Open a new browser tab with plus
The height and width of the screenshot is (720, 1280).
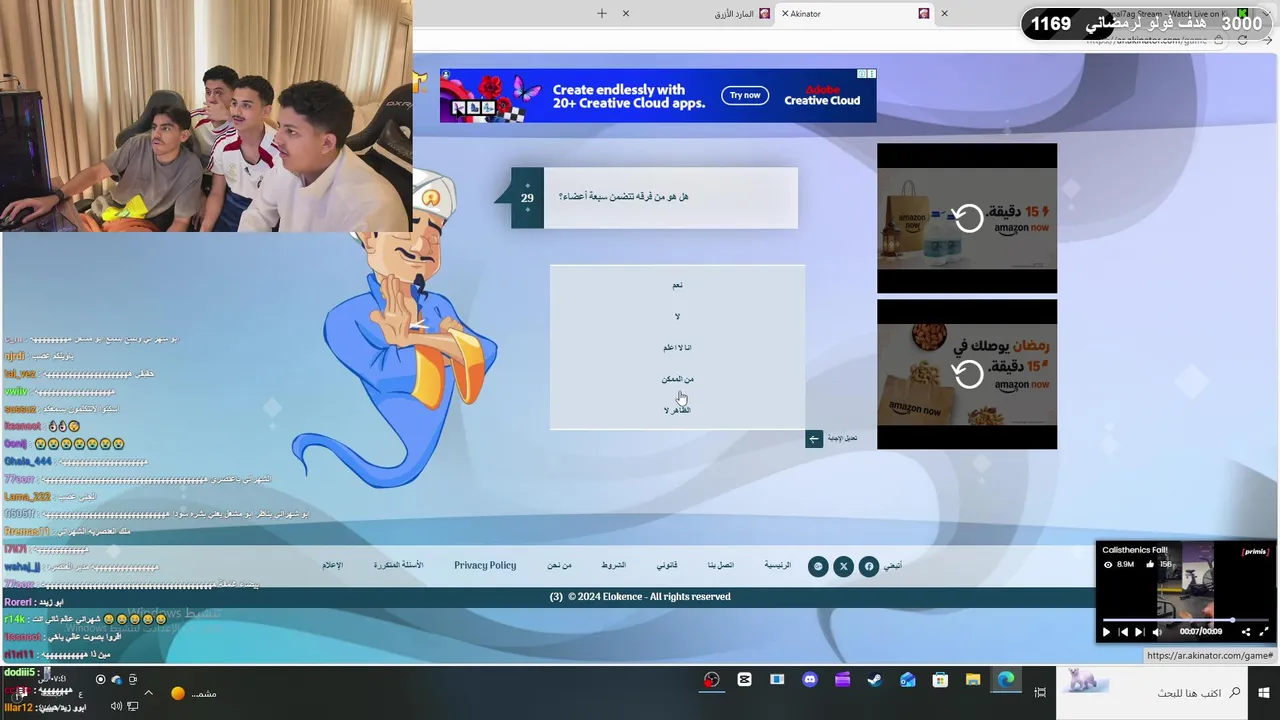click(602, 13)
